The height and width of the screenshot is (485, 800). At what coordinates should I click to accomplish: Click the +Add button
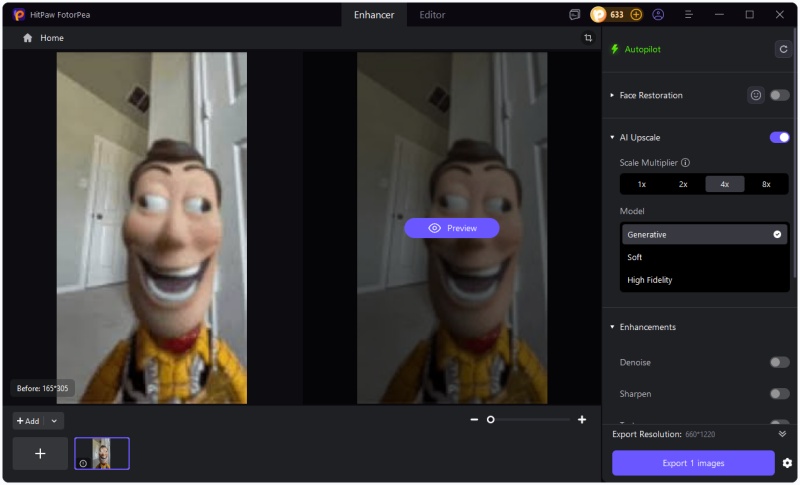(x=28, y=421)
